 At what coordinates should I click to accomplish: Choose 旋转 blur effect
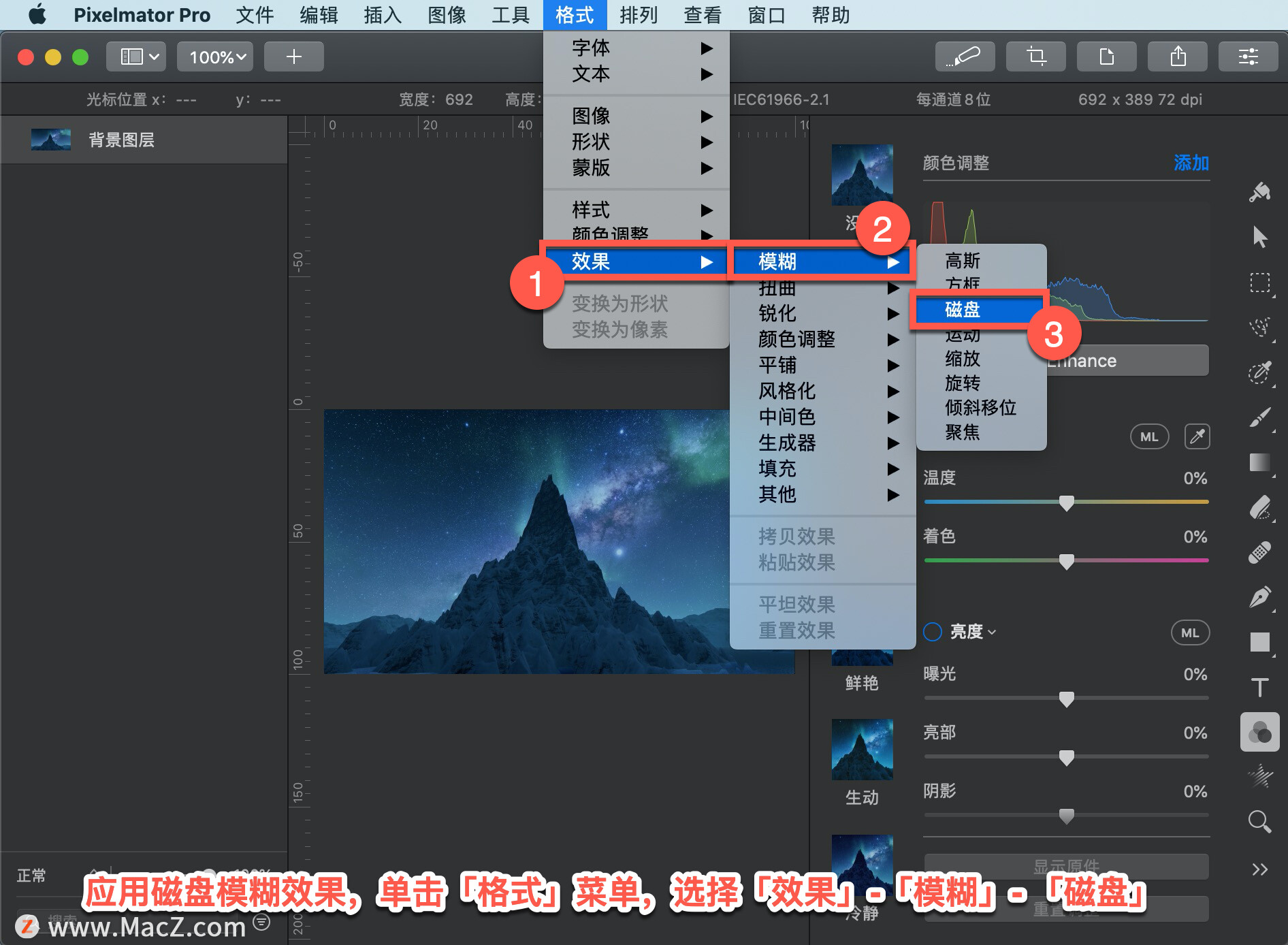point(981,383)
